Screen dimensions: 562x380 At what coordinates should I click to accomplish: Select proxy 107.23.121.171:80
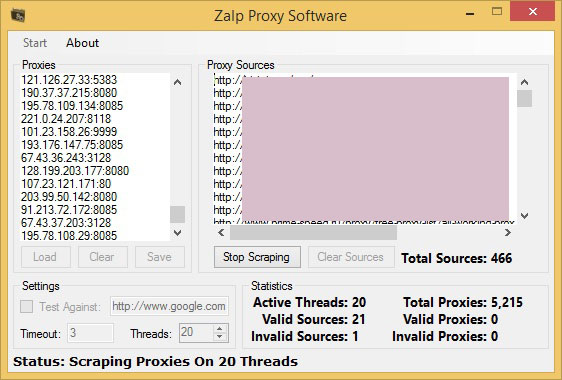[66, 184]
